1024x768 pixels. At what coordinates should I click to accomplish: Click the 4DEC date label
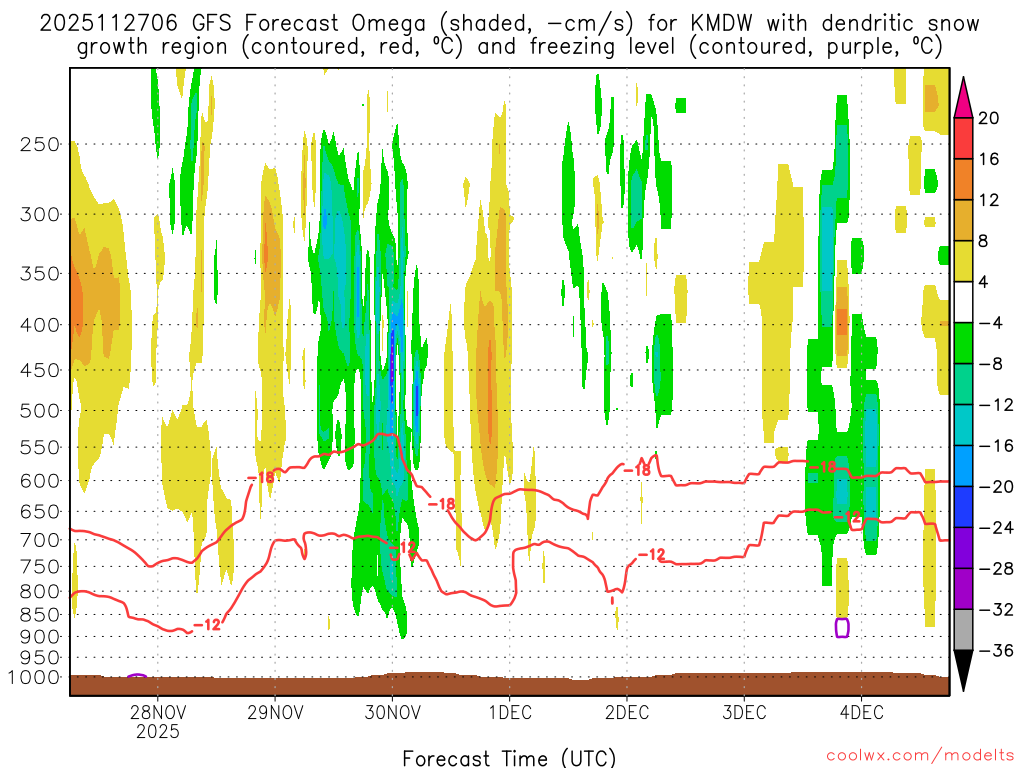[862, 712]
